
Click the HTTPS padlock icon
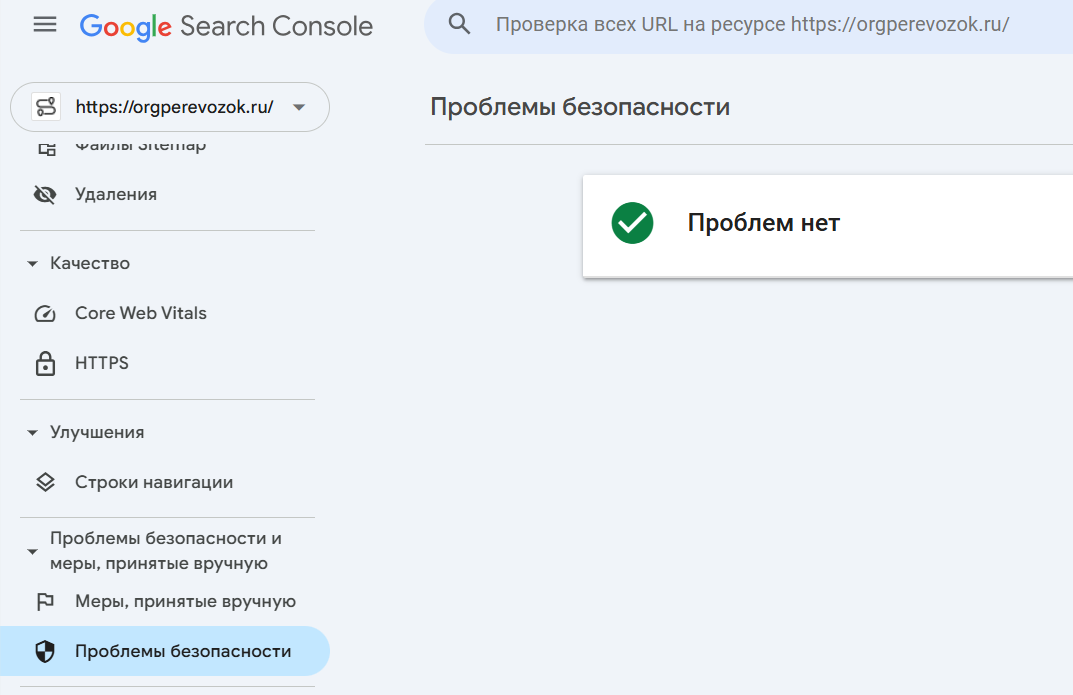(x=45, y=364)
